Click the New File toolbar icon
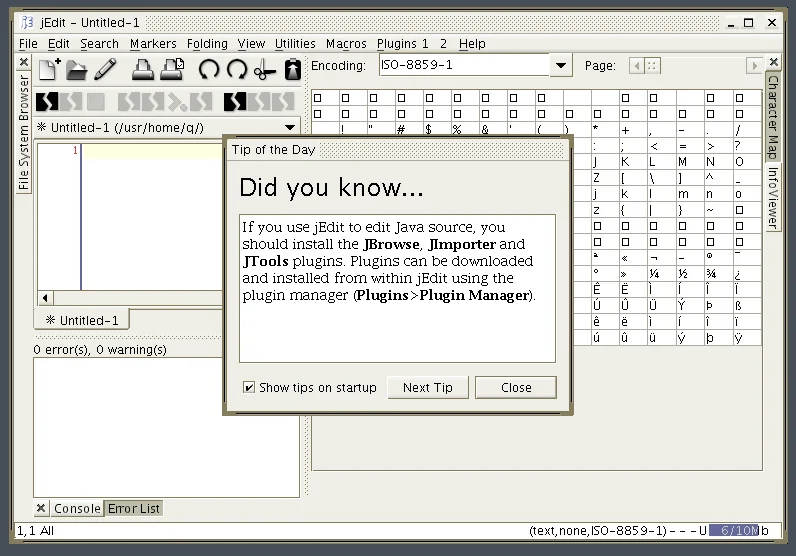The width and height of the screenshot is (796, 556). click(x=49, y=69)
